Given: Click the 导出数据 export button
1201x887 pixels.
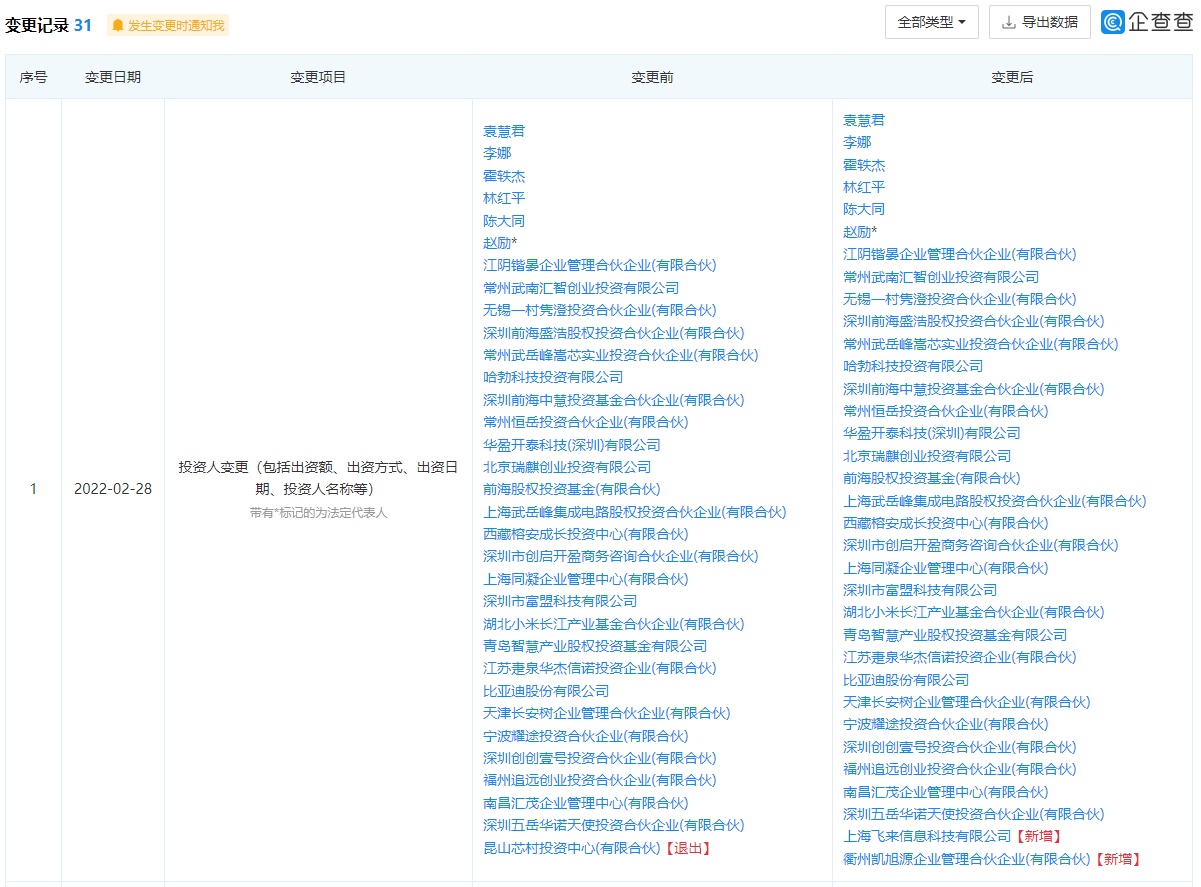Looking at the screenshot, I should (x=1039, y=22).
